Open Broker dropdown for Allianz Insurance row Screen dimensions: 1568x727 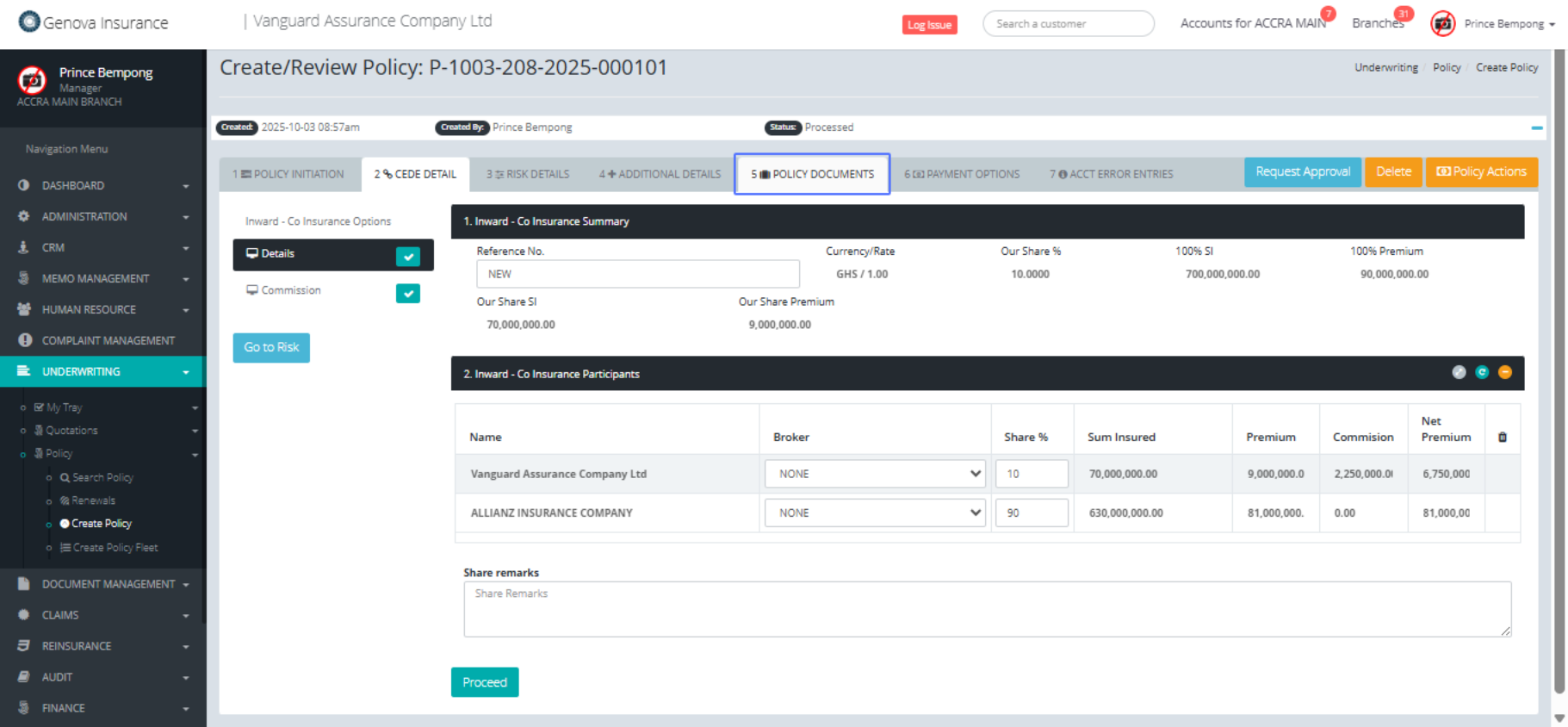click(x=875, y=513)
